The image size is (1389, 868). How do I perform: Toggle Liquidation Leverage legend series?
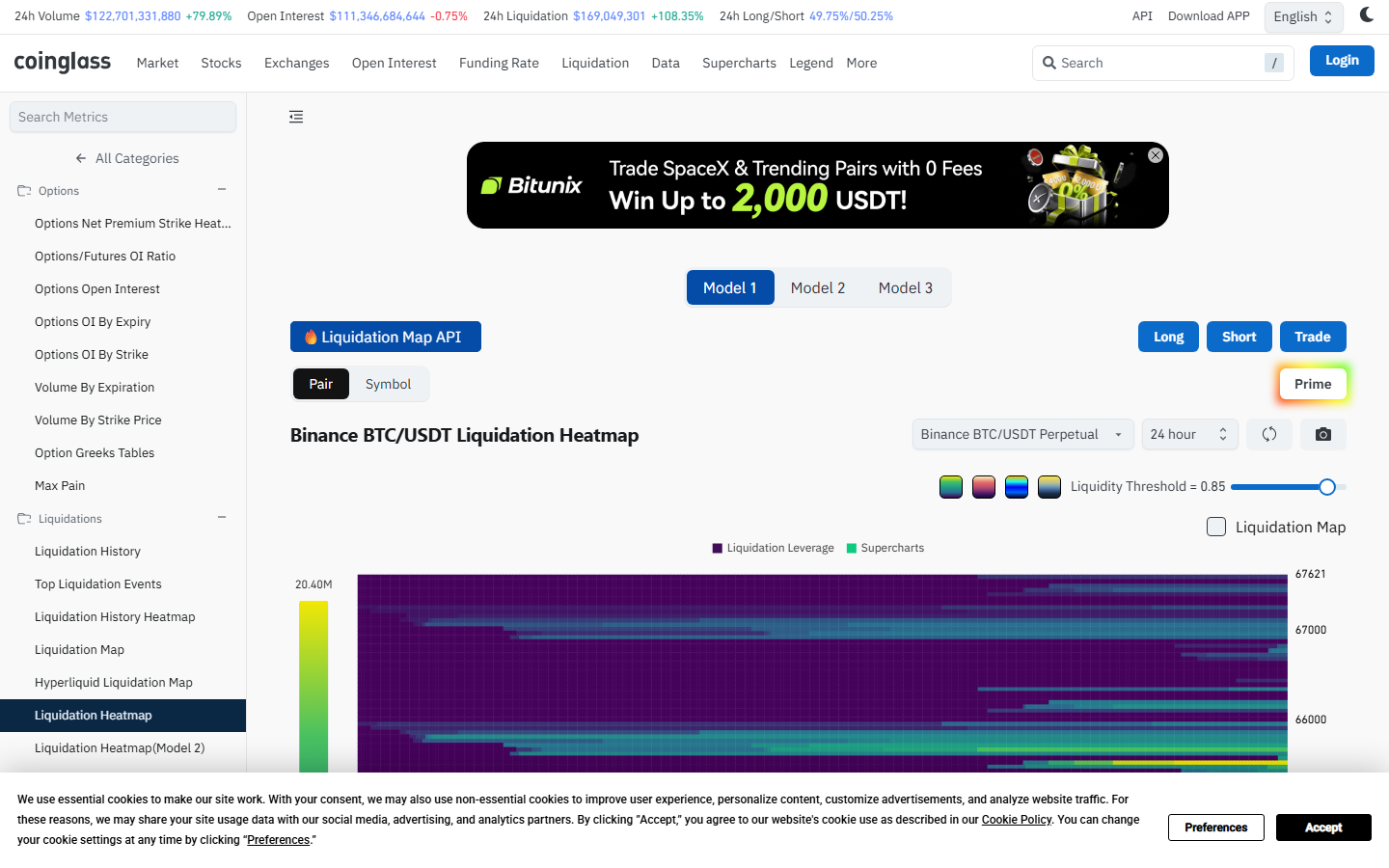773,548
